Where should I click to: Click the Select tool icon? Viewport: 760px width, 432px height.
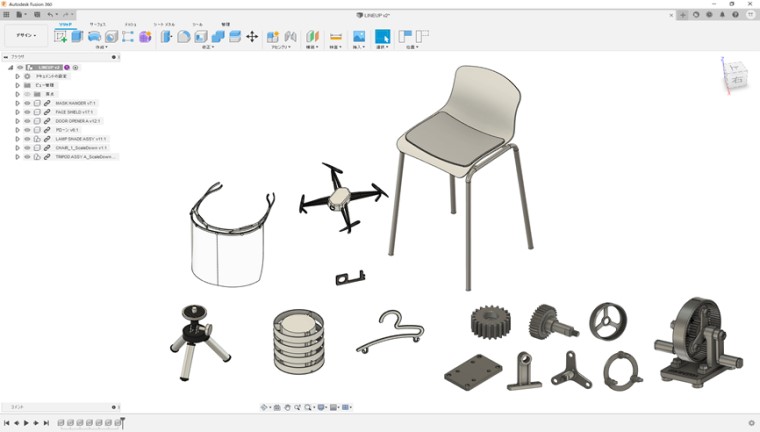pyautogui.click(x=382, y=37)
